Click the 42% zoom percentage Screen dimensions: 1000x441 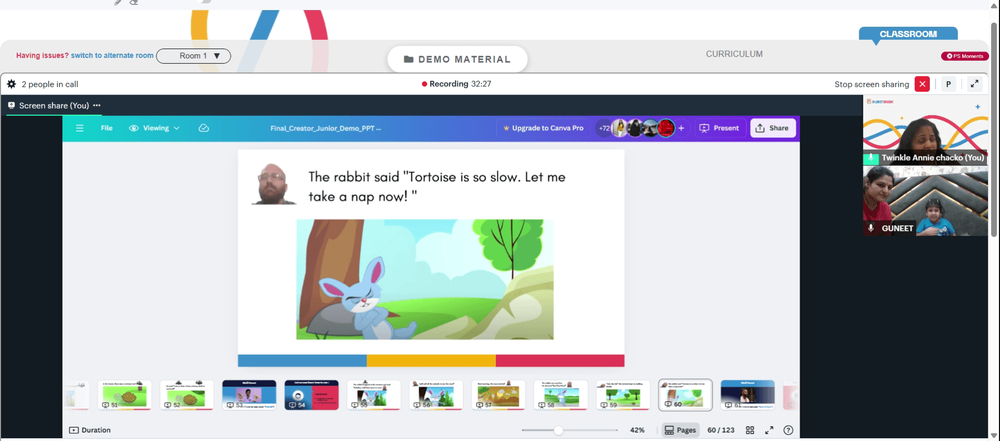pos(636,430)
